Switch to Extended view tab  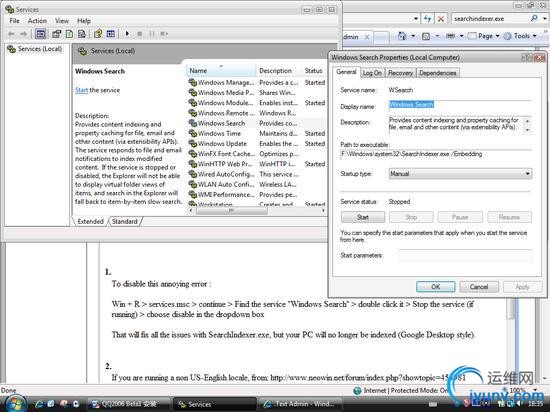pyautogui.click(x=90, y=221)
